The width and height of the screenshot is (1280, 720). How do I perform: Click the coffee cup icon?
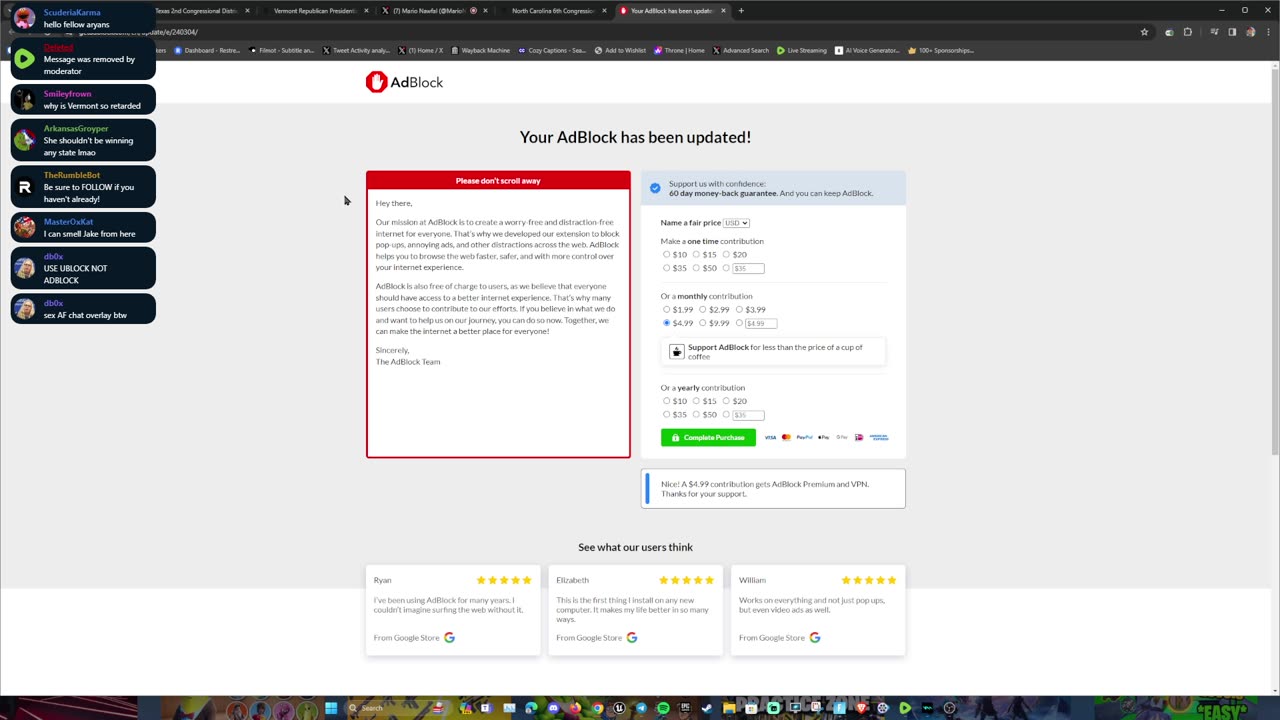(677, 352)
